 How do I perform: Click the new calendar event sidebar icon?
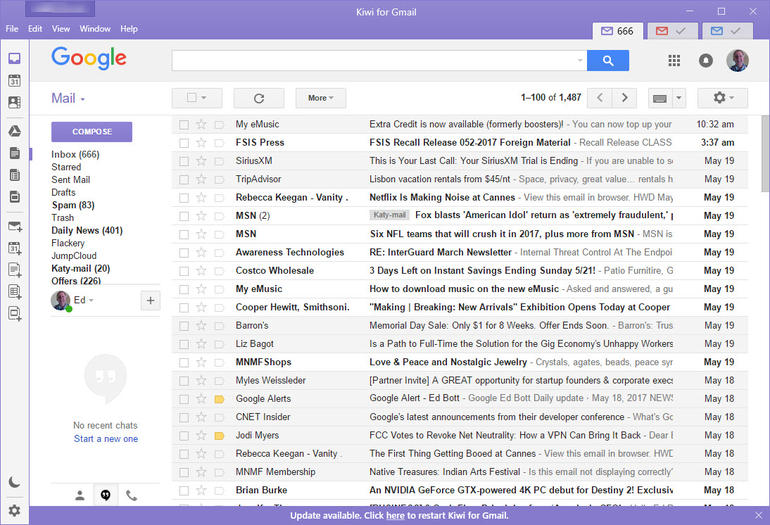pos(15,248)
